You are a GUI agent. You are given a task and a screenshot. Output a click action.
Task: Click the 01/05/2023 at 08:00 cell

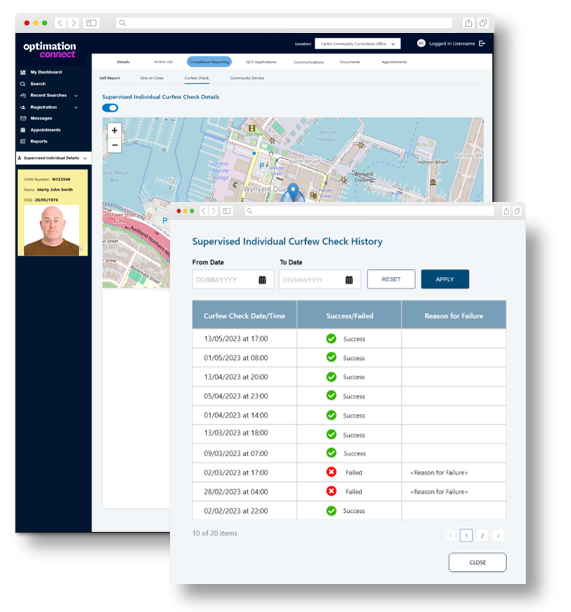[x=244, y=358]
